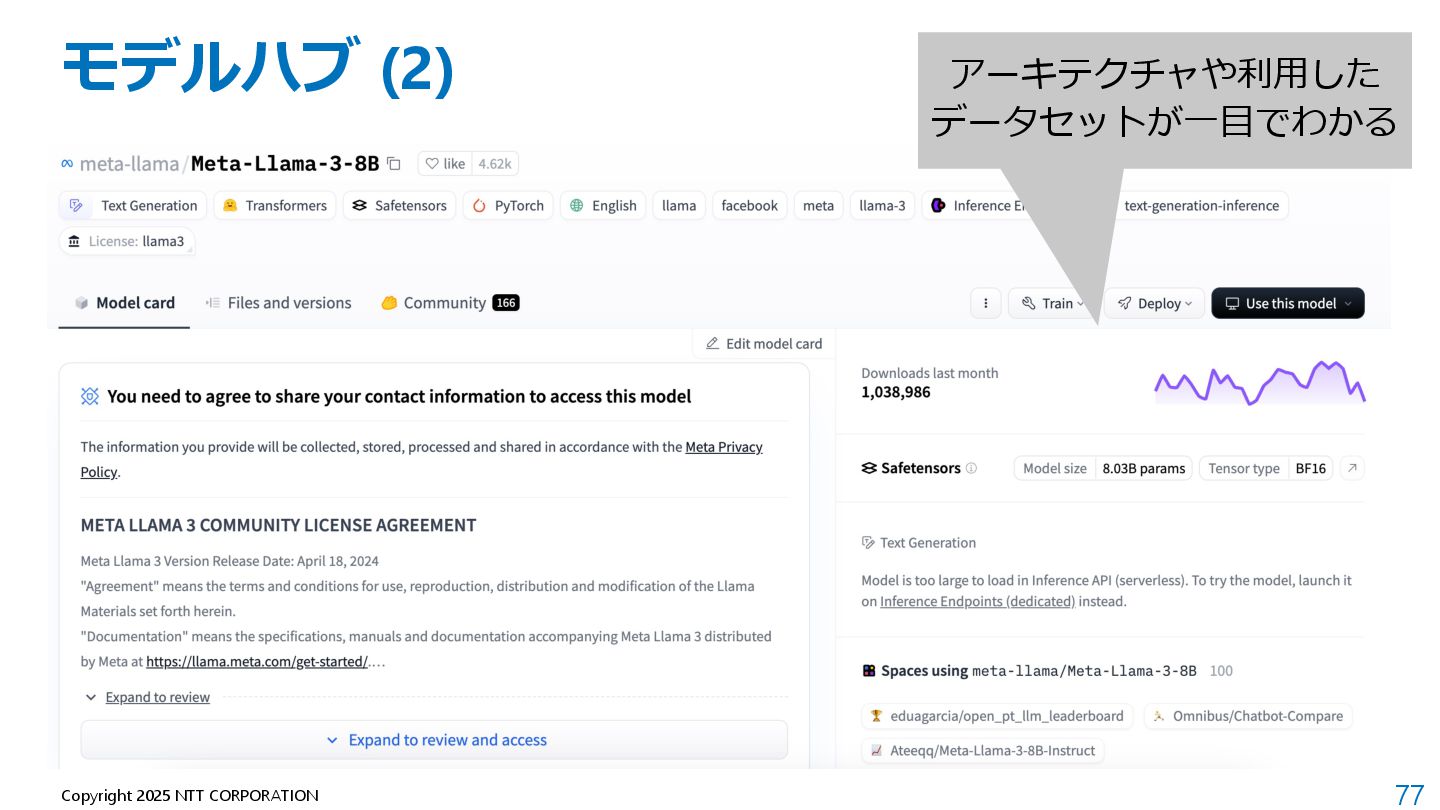Select the llama-3 tag
The image size is (1440, 810).
[x=882, y=206]
